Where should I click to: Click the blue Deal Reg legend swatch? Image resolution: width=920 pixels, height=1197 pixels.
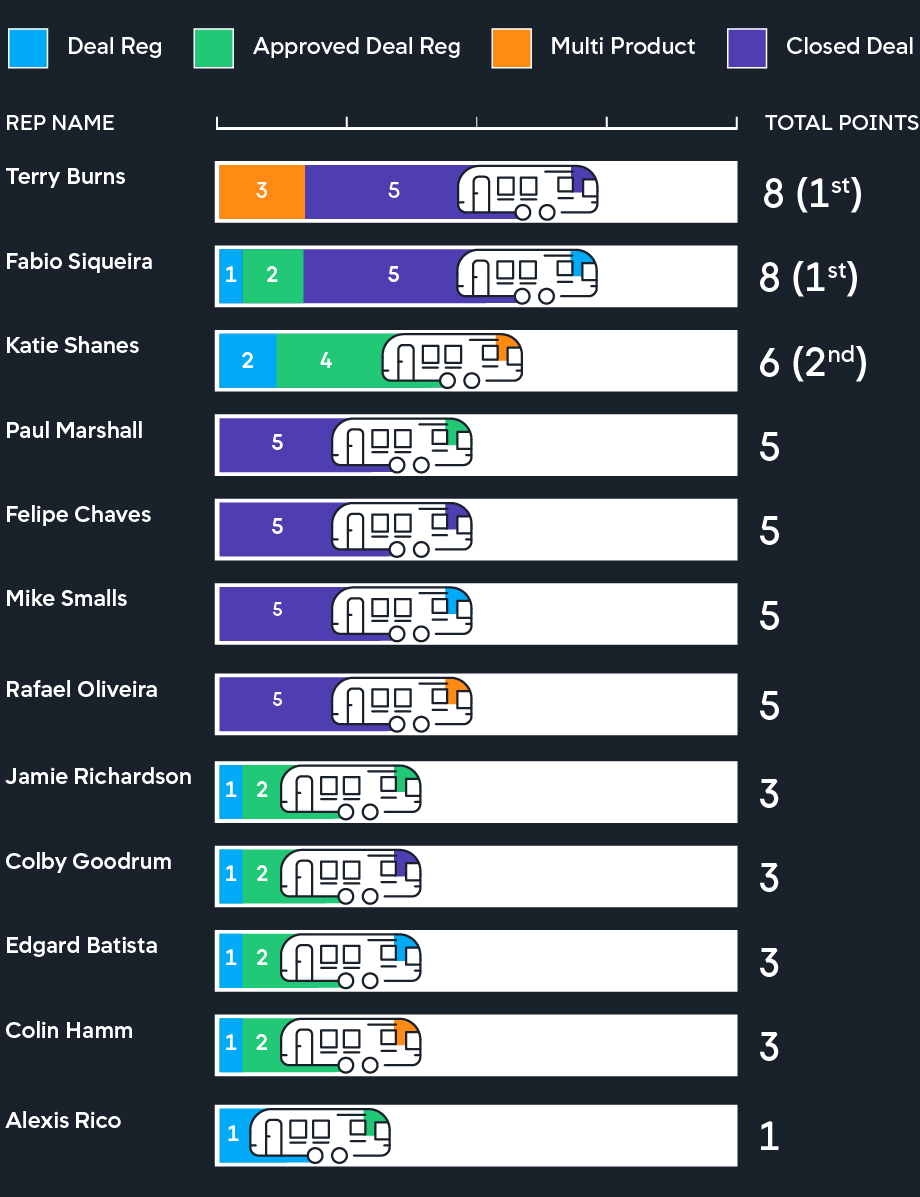(x=28, y=47)
